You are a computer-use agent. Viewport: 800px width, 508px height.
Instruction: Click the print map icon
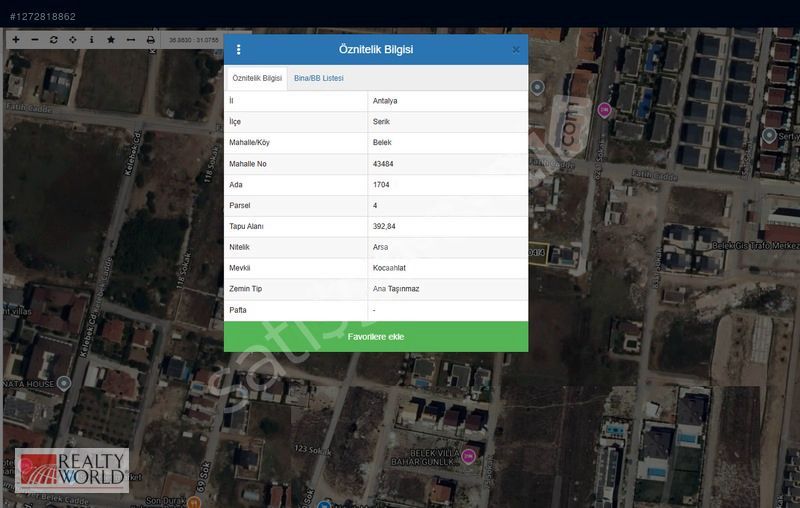151,40
